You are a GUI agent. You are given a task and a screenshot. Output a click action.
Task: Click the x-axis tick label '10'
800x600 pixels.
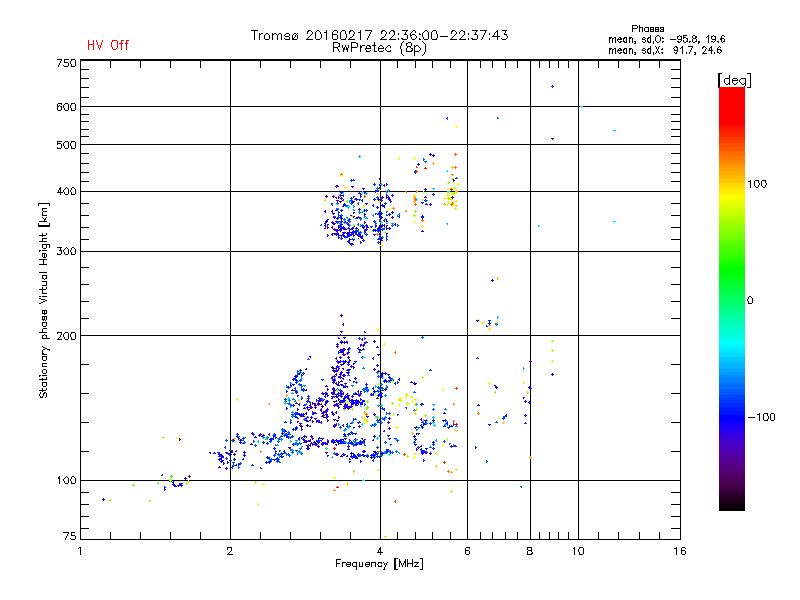tap(578, 551)
